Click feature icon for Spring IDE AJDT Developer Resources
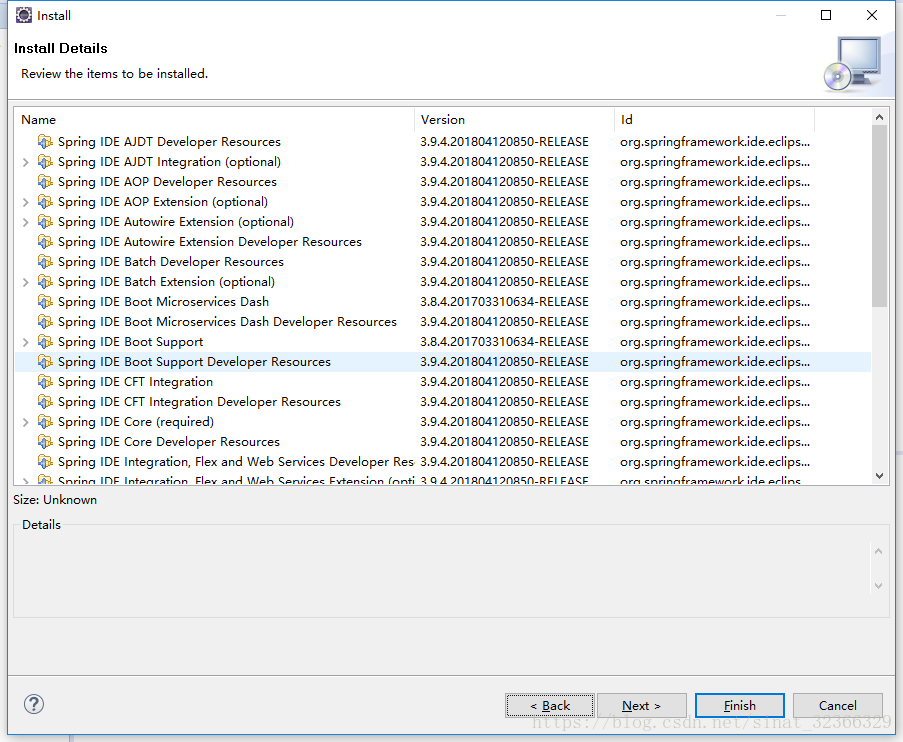The height and width of the screenshot is (742, 903). click(x=45, y=141)
